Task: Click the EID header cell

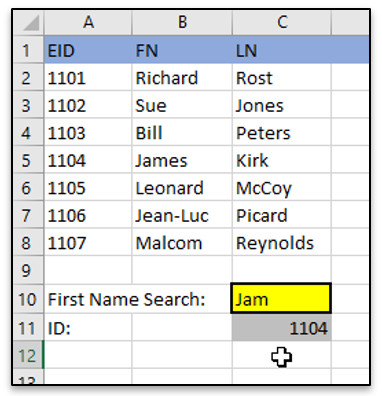Action: coord(88,49)
